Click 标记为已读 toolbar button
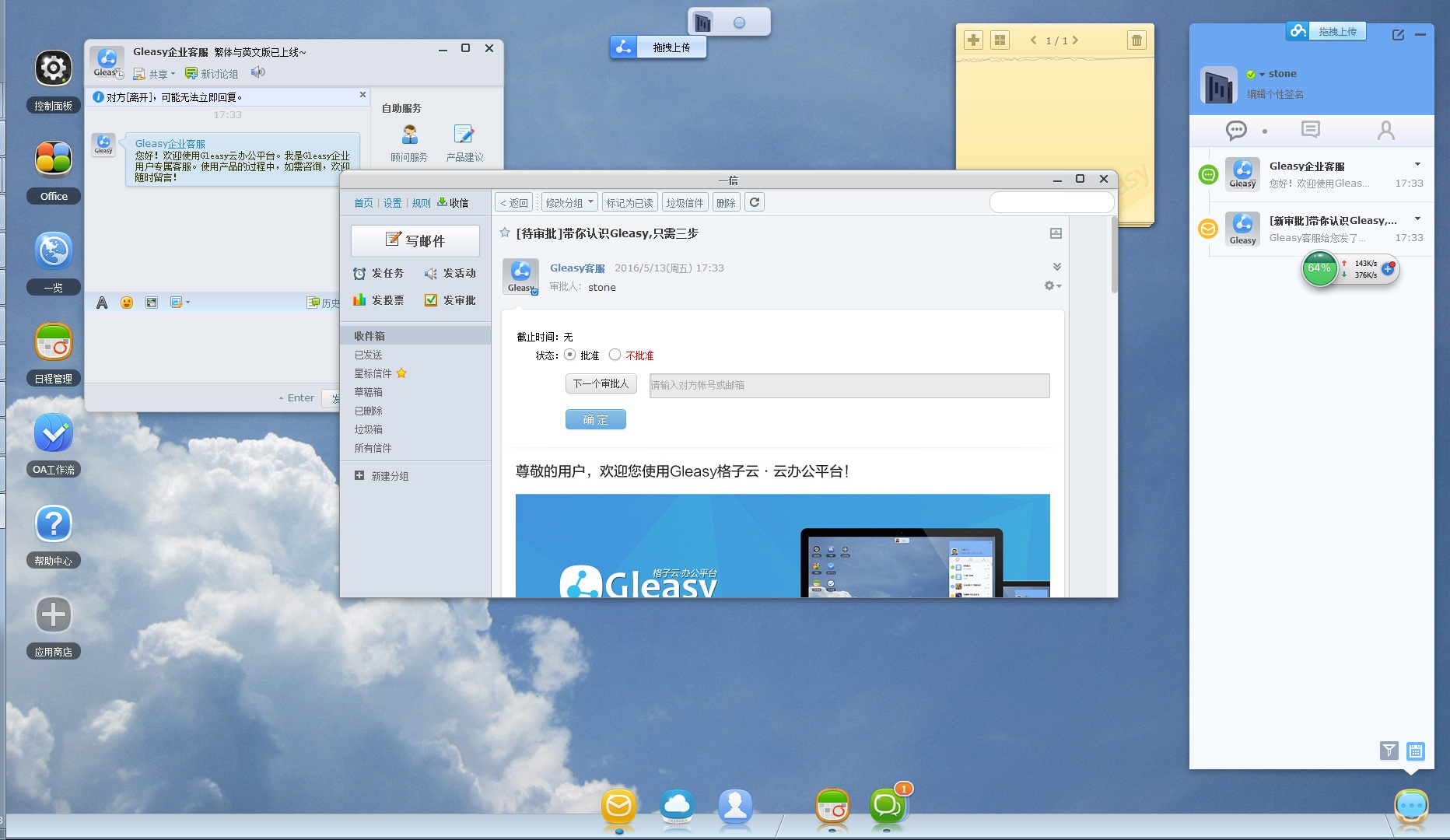 [x=629, y=202]
